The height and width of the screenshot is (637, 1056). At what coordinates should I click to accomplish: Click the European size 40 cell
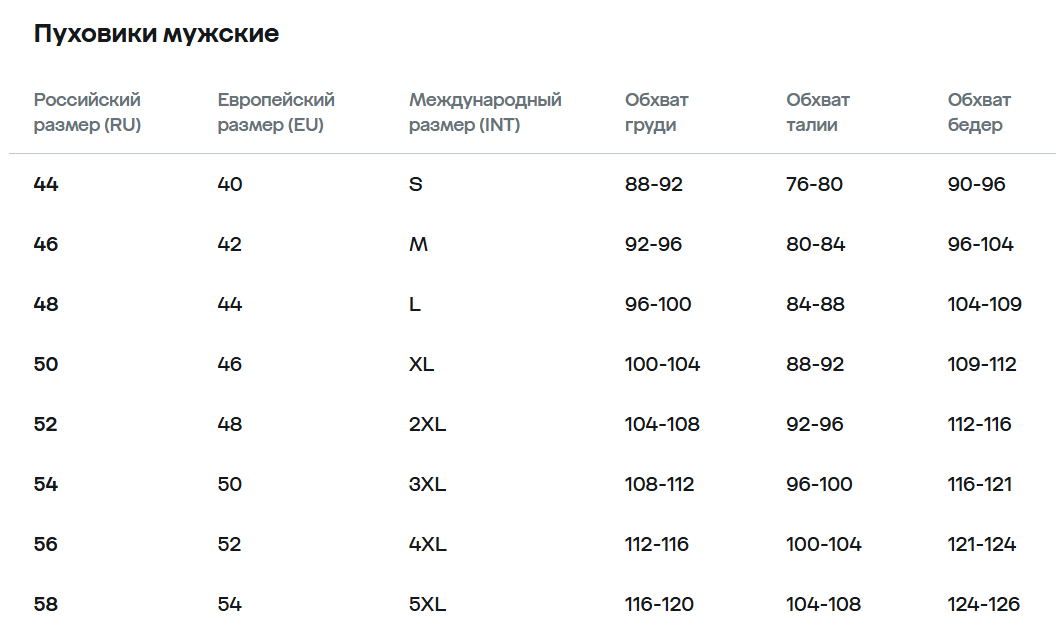click(230, 184)
